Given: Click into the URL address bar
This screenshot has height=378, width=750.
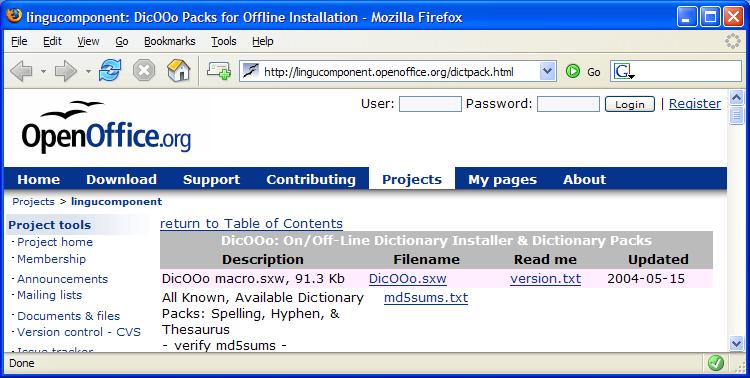Looking at the screenshot, I should 399,72.
